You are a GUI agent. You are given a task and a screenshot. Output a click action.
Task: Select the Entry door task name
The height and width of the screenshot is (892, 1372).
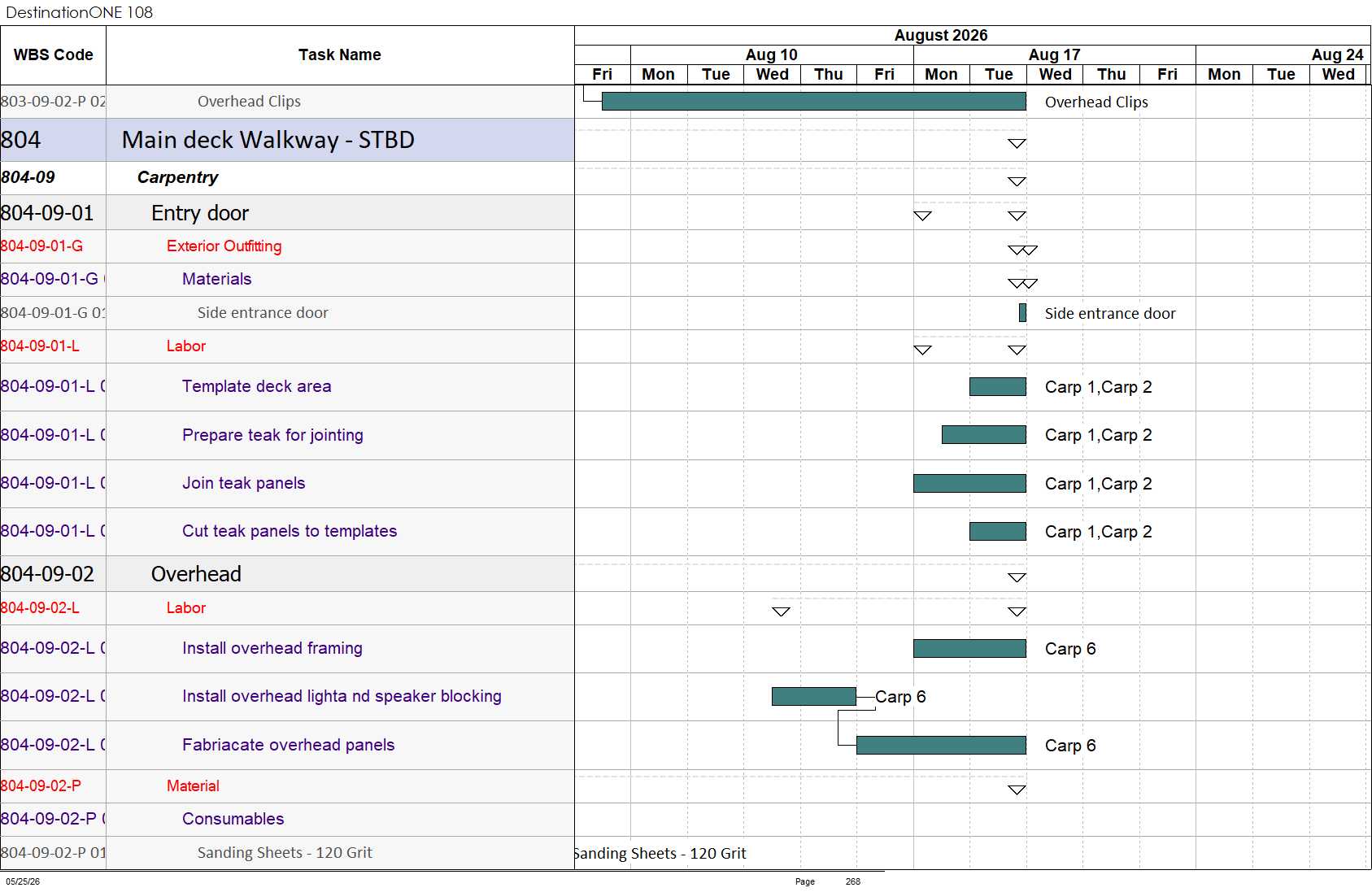pyautogui.click(x=200, y=213)
